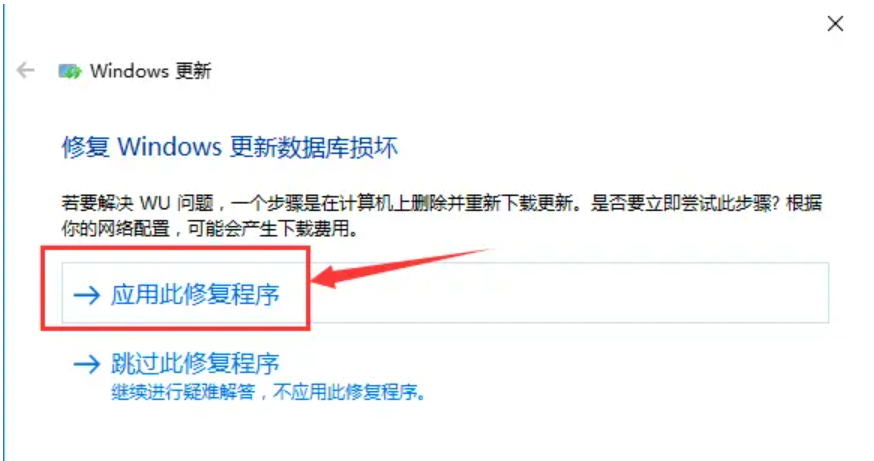Click the 修复 Windows 更新数据库损坏 heading
Viewport: 874px width, 461px height.
(230, 147)
